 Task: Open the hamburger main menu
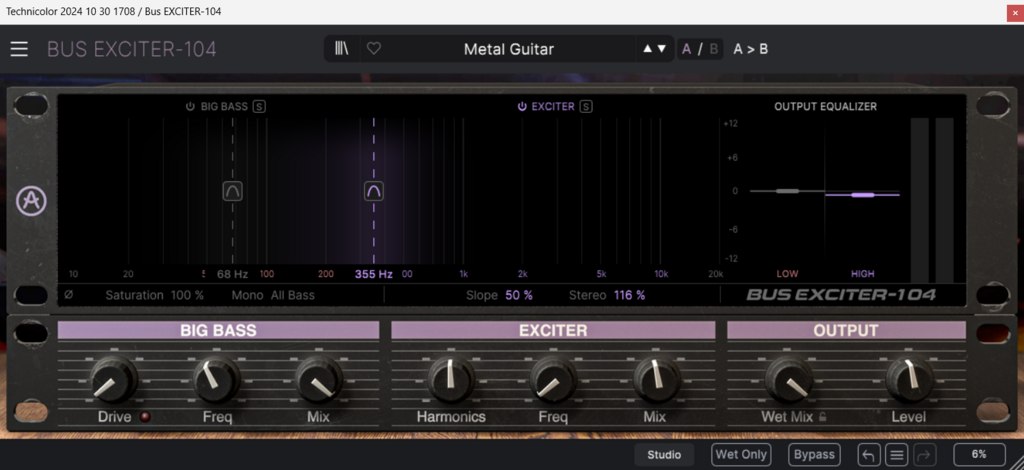point(19,49)
